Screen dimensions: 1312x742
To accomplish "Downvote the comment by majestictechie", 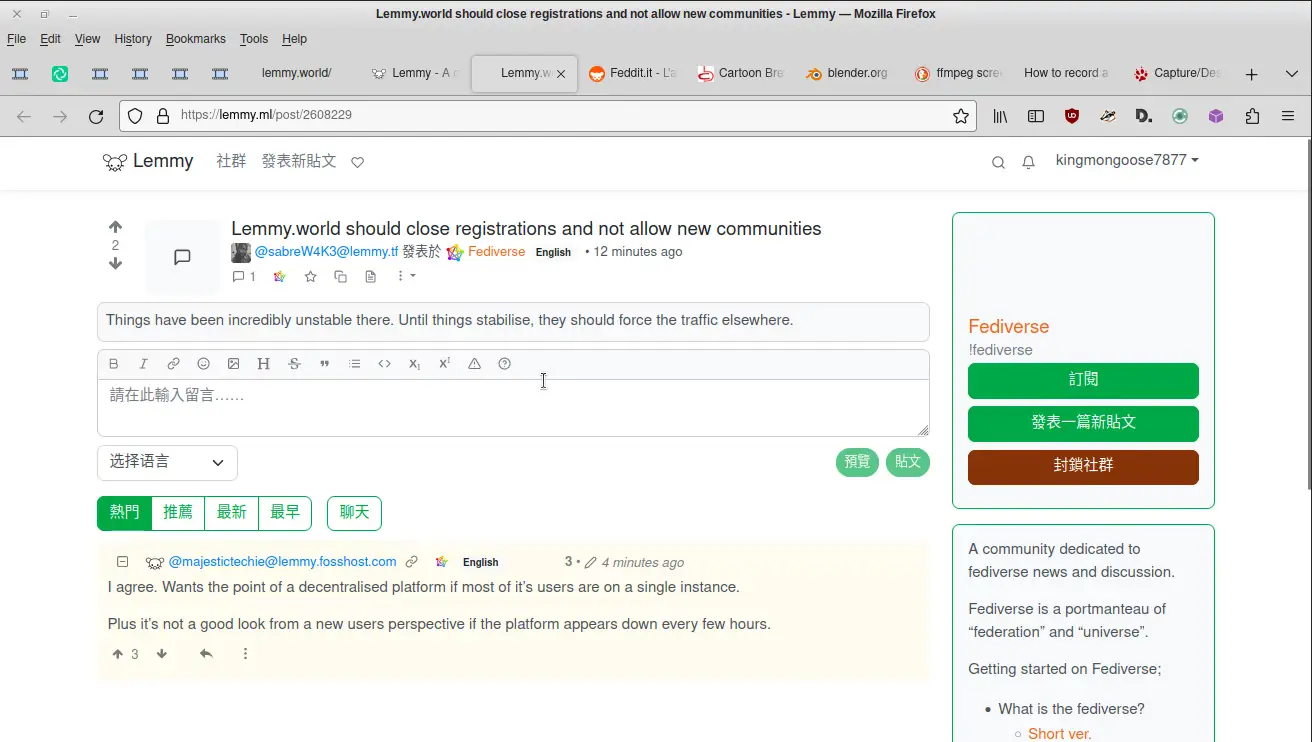I will pyautogui.click(x=162, y=654).
